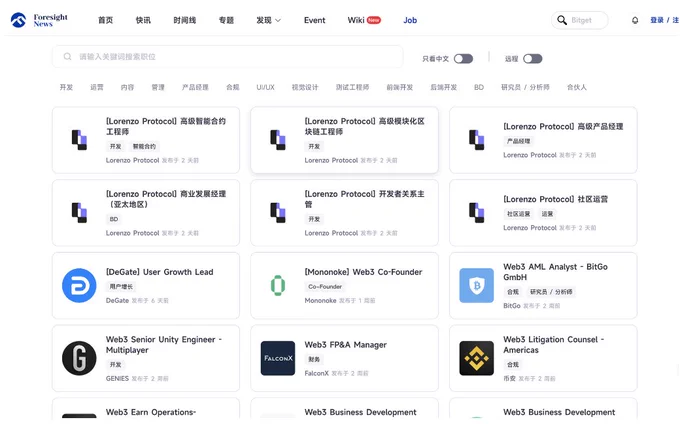
Task: Open Lorenzo Protocol 高级智能合约工程师 job title
Action: coord(166,126)
